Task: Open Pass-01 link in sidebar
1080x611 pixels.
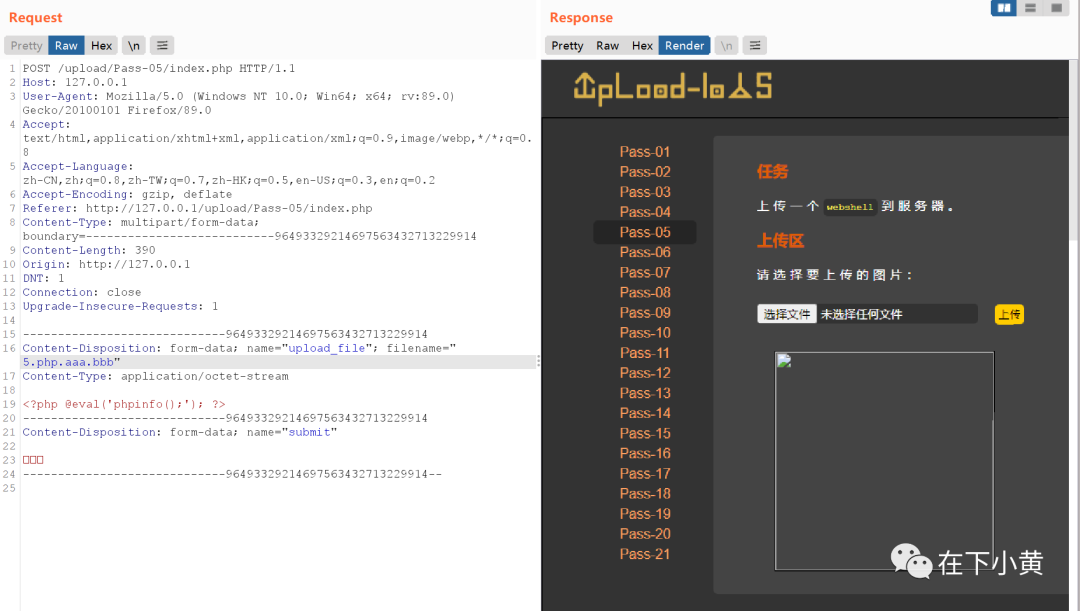Action: coord(645,152)
